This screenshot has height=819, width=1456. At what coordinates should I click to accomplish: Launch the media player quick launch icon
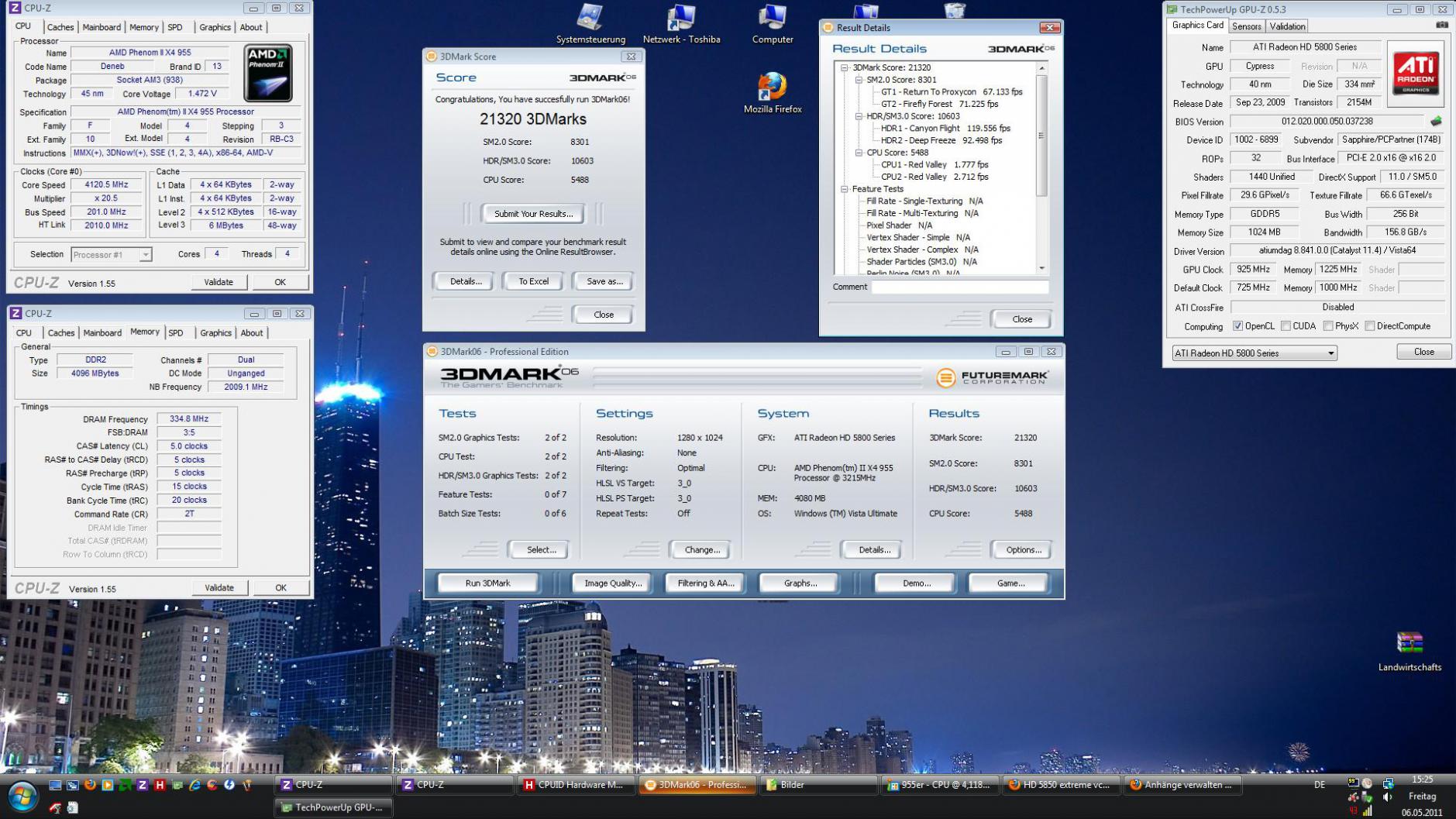click(107, 785)
